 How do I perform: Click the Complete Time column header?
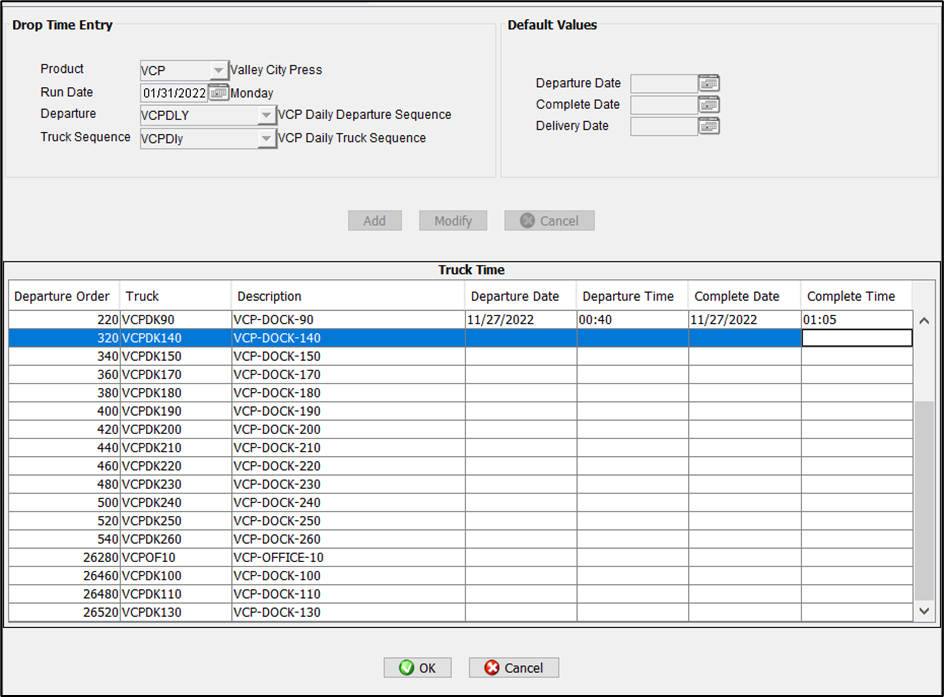tap(850, 296)
